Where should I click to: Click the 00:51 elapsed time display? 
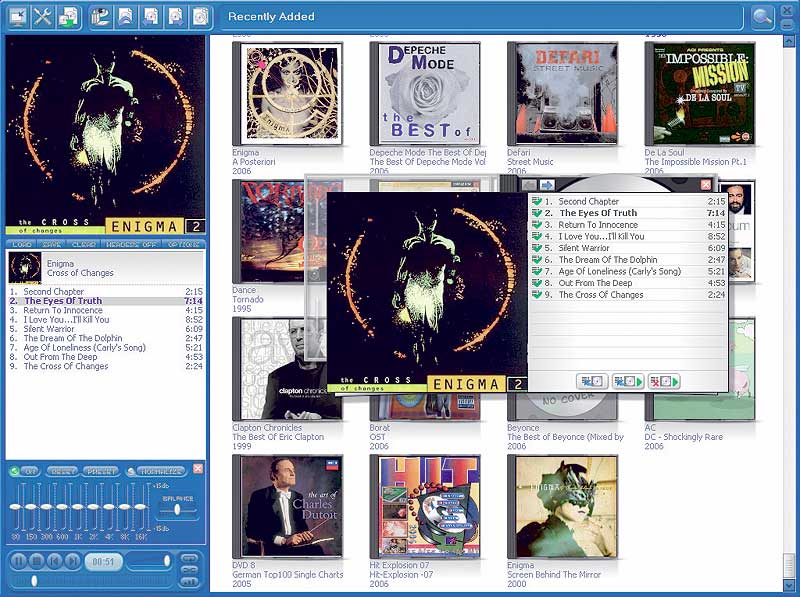coord(103,562)
